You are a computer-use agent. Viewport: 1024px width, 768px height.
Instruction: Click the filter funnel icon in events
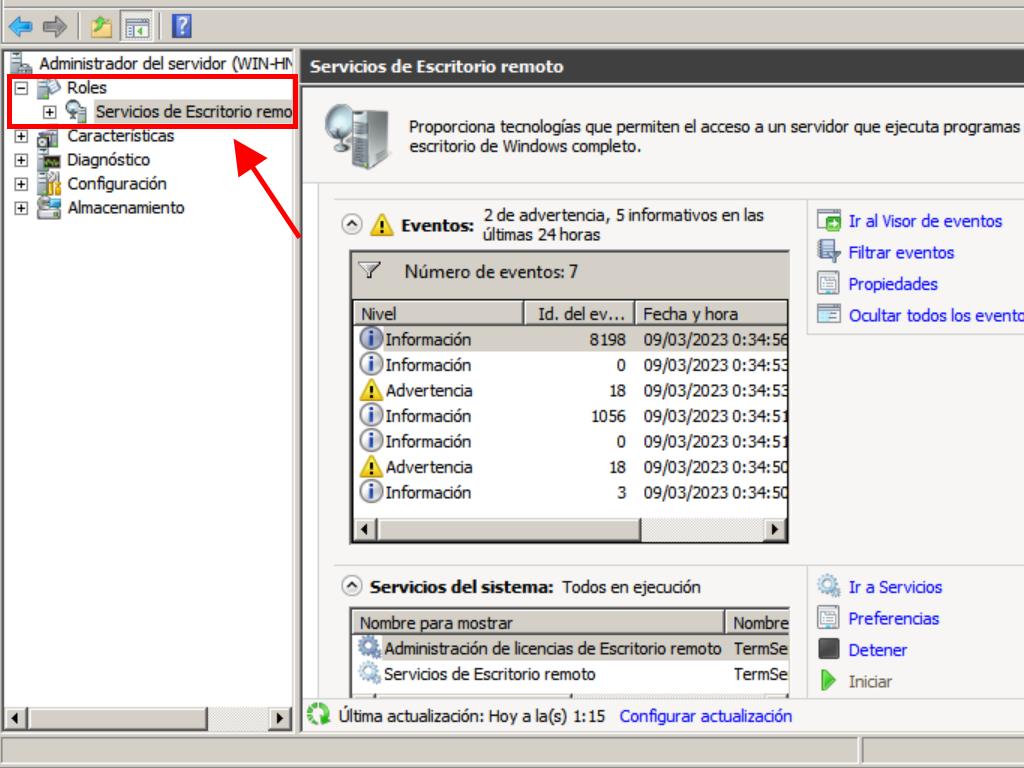(370, 271)
